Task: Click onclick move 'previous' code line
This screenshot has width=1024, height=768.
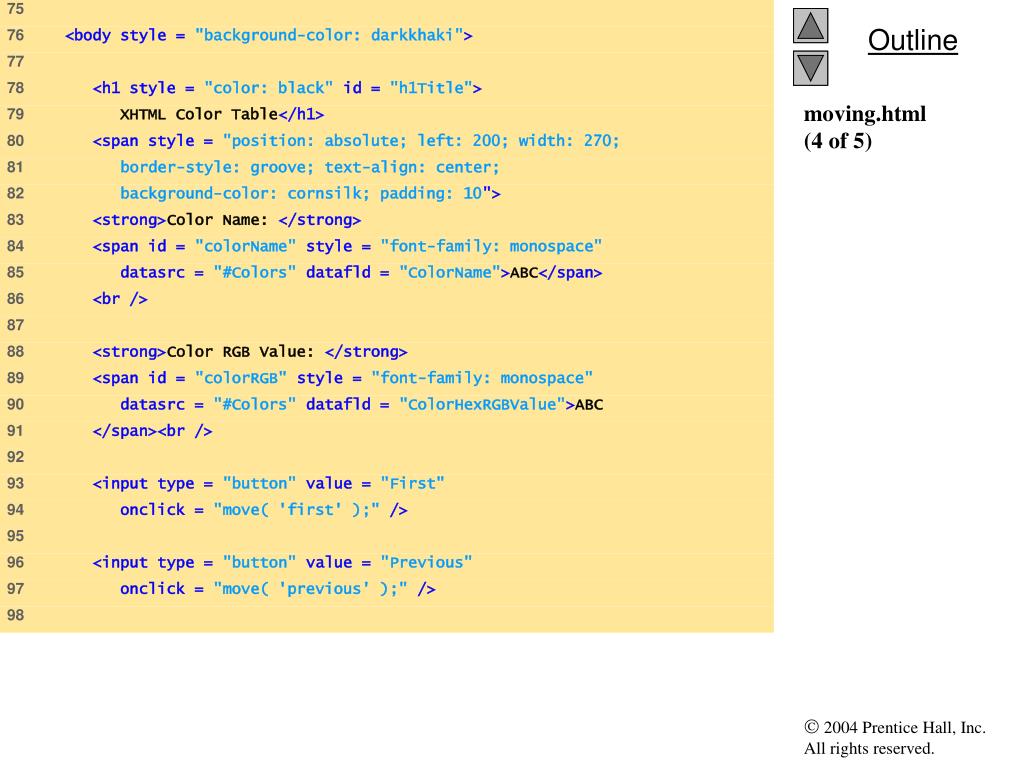Action: tap(278, 589)
